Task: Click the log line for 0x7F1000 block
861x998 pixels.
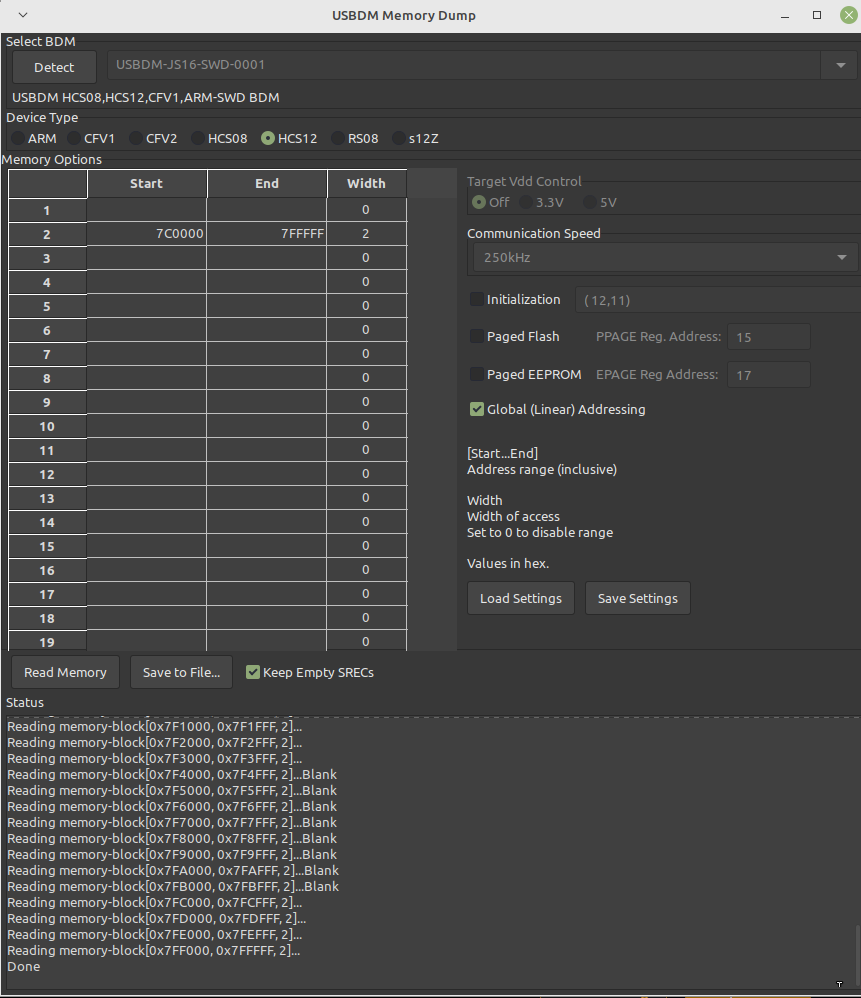Action: (x=155, y=726)
